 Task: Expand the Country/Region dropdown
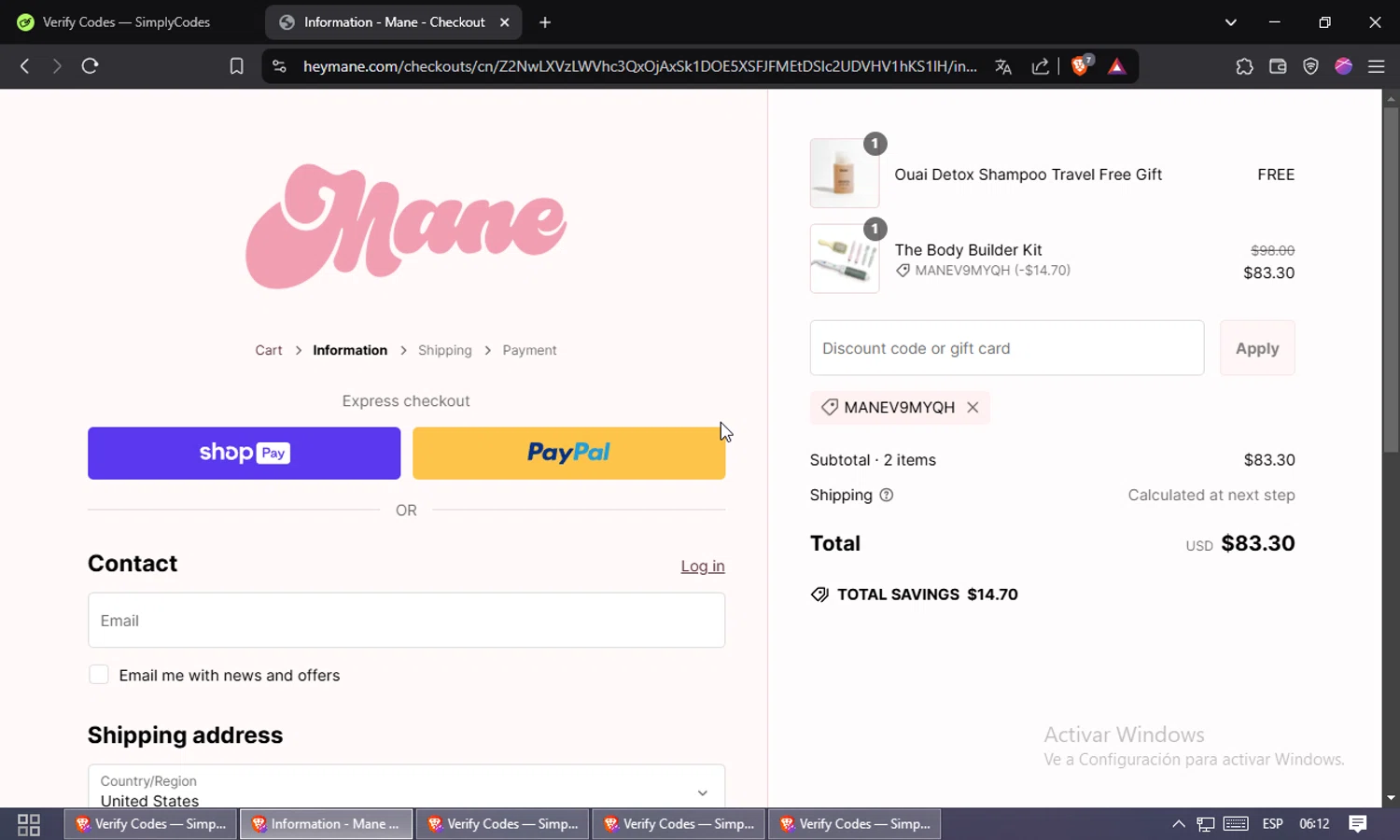point(406,787)
